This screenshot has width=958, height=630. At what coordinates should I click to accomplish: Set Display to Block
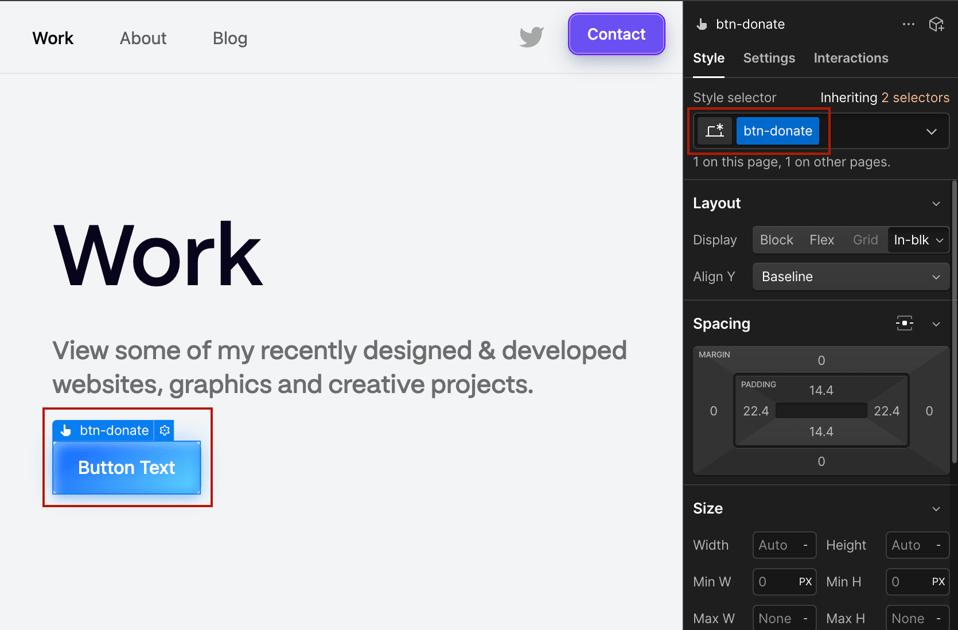pos(776,239)
